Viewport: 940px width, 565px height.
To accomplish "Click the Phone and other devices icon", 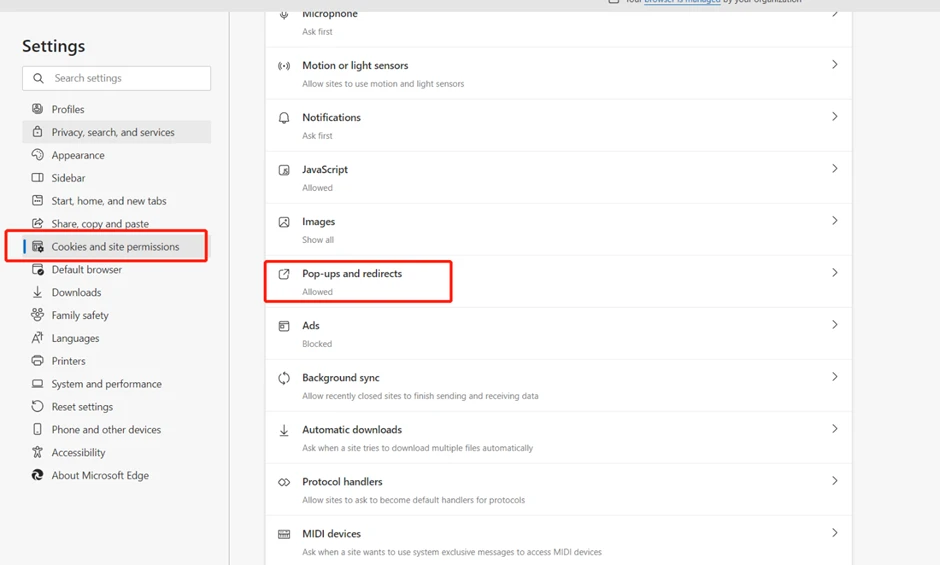I will tap(37, 429).
